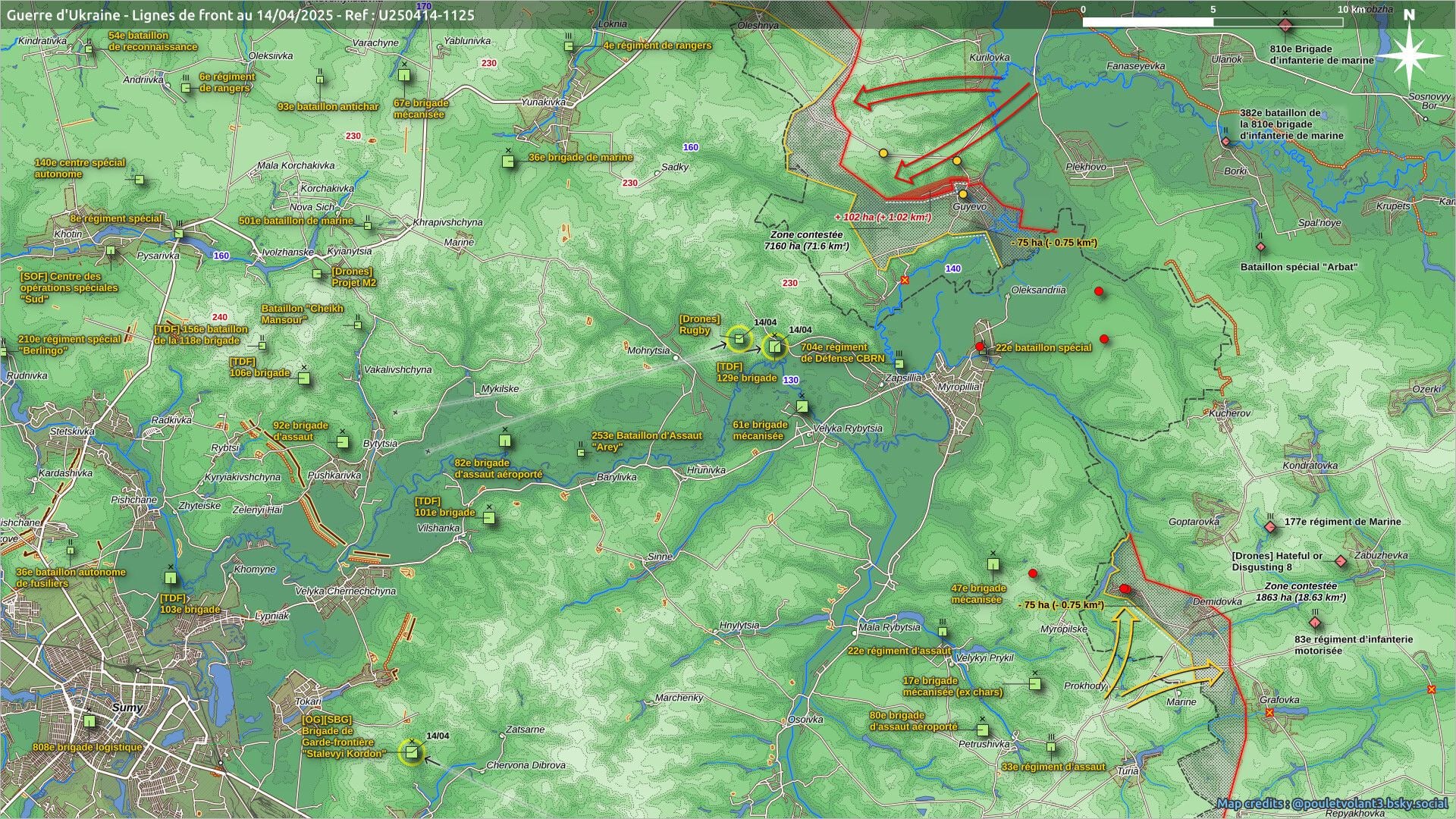
Task: Click the 83e régiment motorisé red diamond
Action: tap(1316, 623)
